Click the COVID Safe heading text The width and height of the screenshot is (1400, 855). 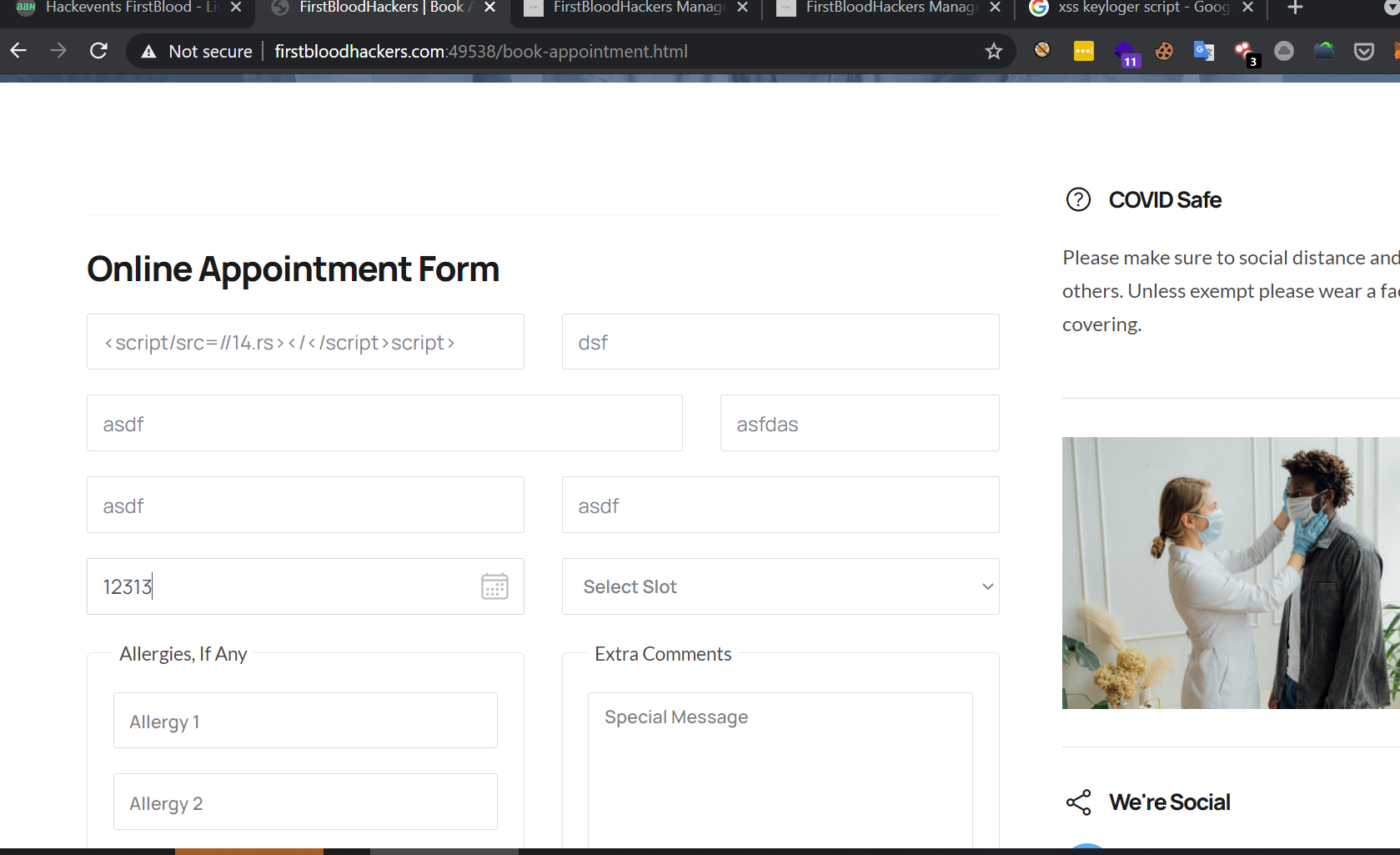[x=1165, y=200]
